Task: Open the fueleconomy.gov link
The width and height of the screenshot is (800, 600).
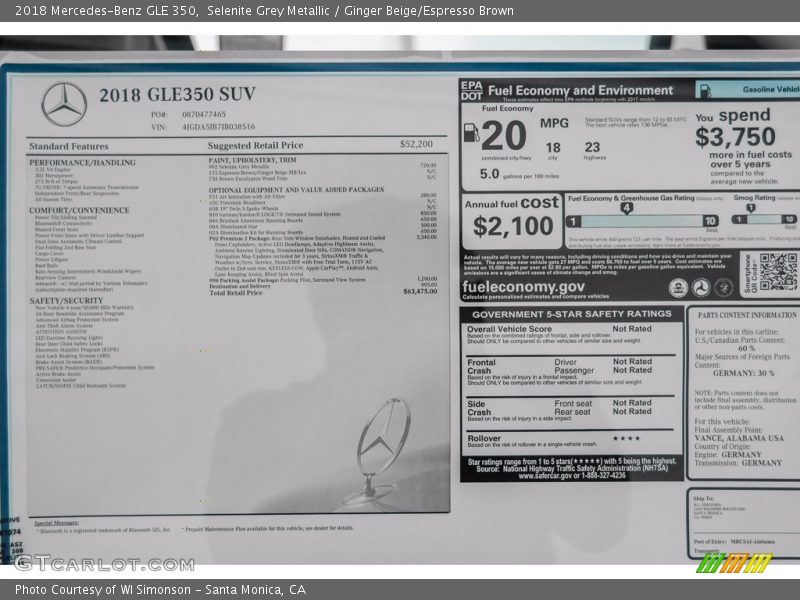Action: pos(523,287)
